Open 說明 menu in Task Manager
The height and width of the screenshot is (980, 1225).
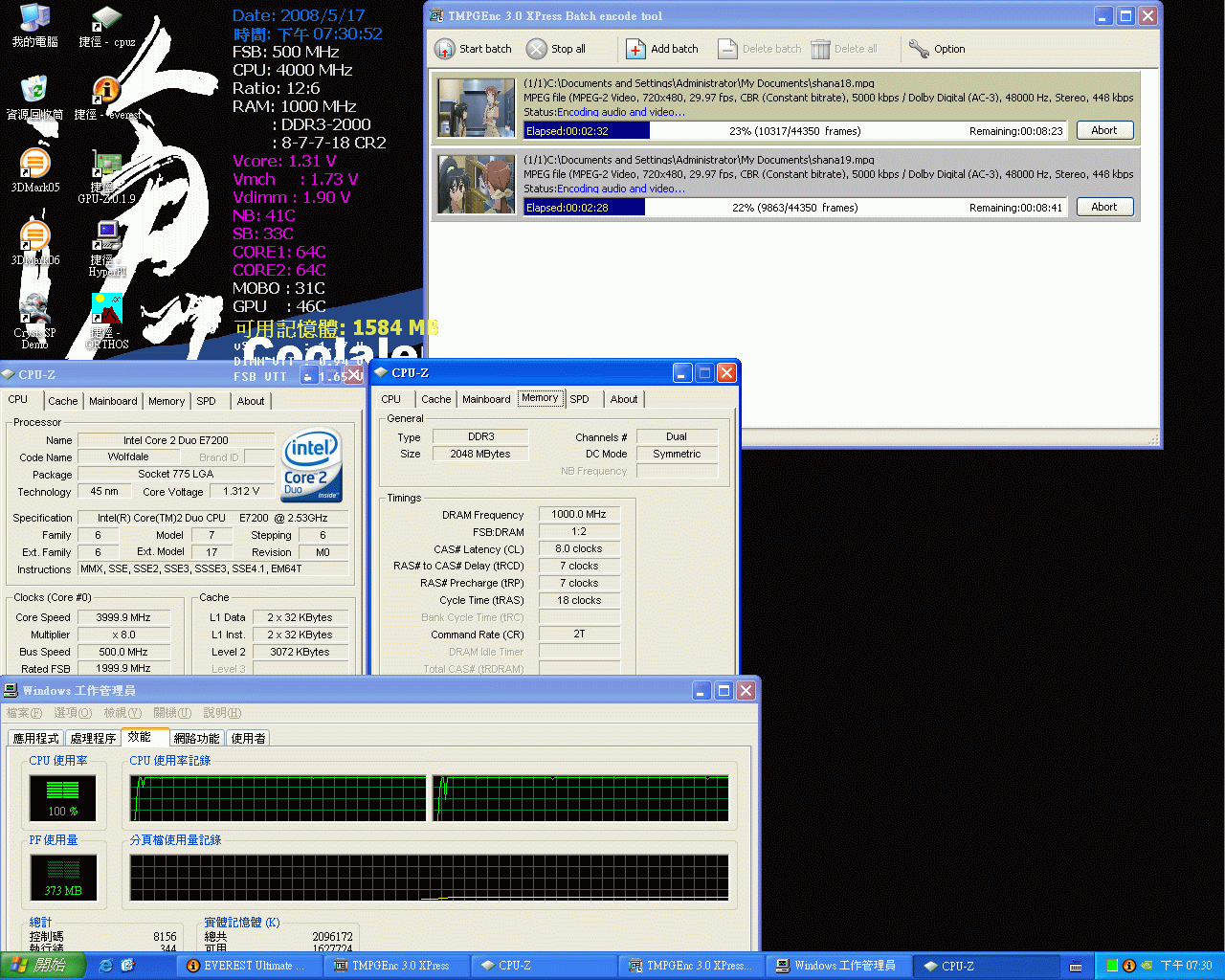pos(222,713)
